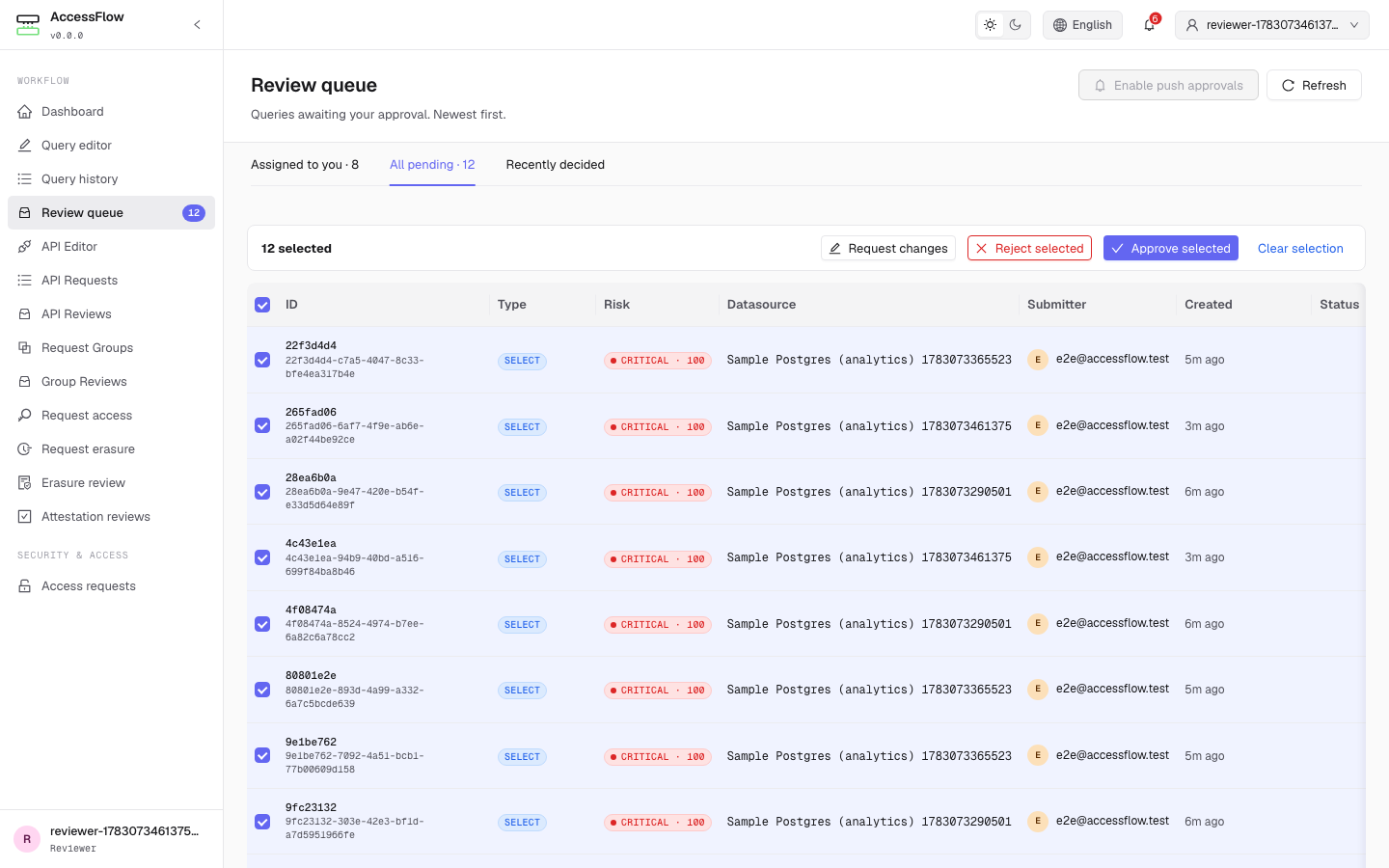Open Access requests under Security
The image size is (1389, 868).
click(x=111, y=586)
